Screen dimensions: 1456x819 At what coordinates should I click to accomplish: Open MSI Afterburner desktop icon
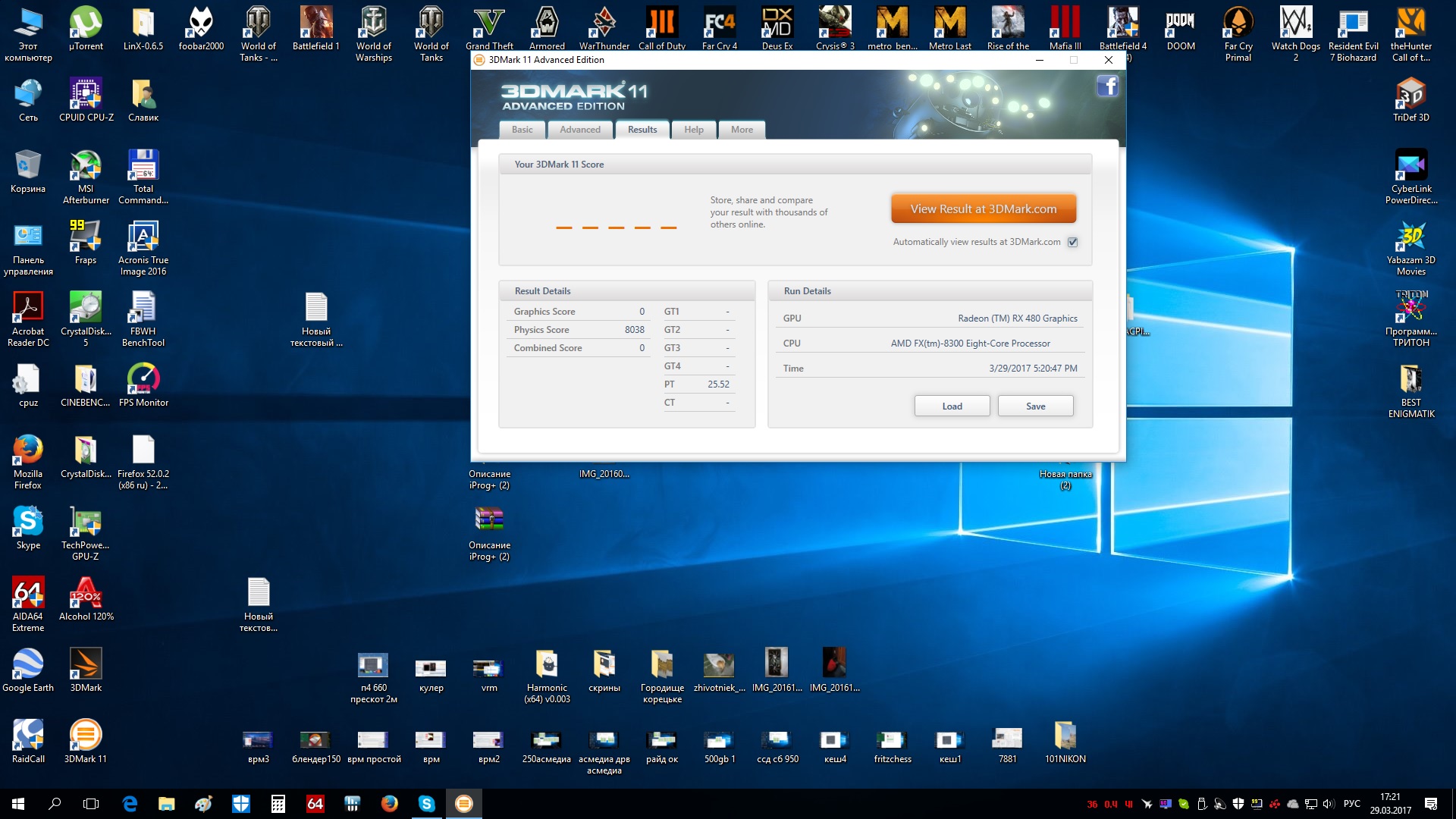86,167
